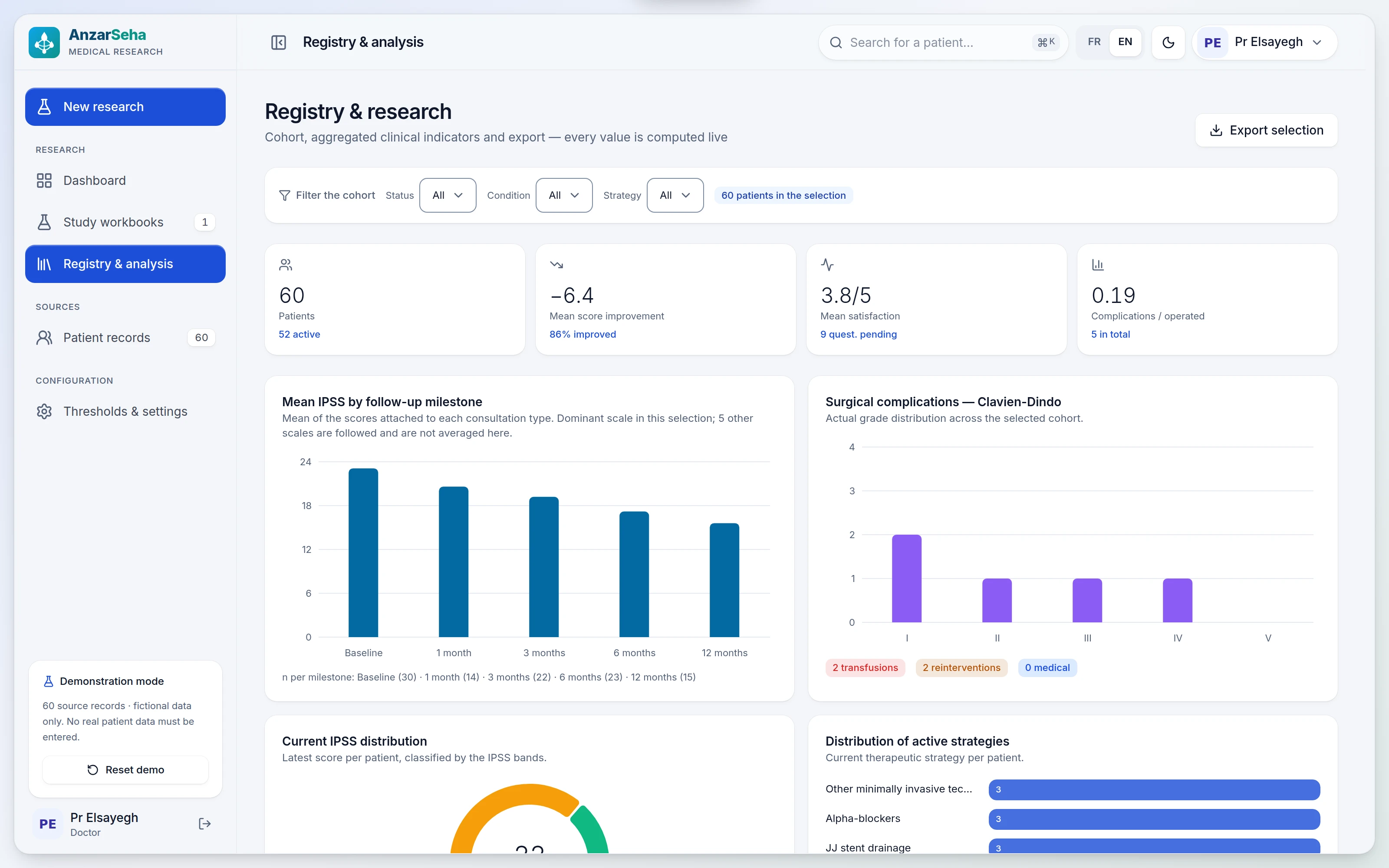Click the Demonstration mode label
This screenshot has width=1389, height=868.
112,681
